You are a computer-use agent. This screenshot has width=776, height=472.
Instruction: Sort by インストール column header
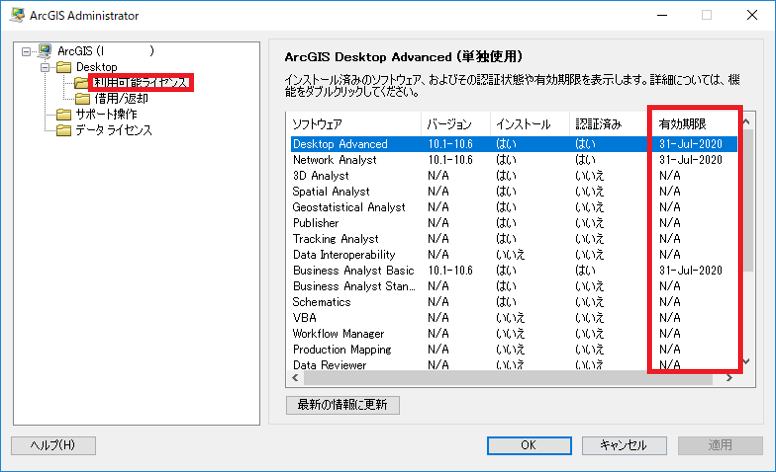pyautogui.click(x=530, y=124)
